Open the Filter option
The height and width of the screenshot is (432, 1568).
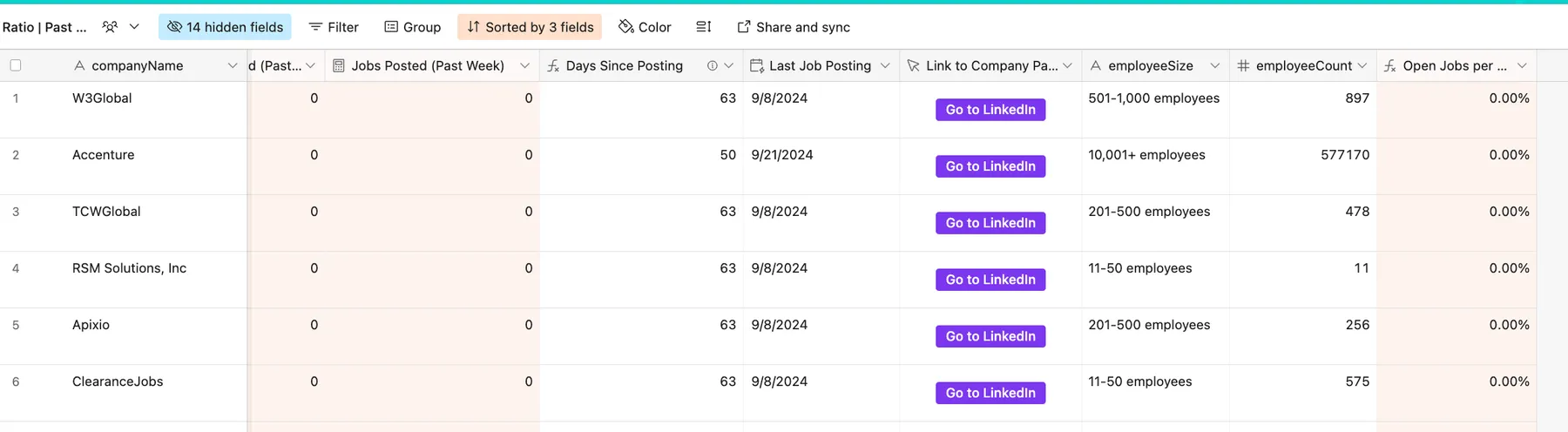click(x=334, y=27)
